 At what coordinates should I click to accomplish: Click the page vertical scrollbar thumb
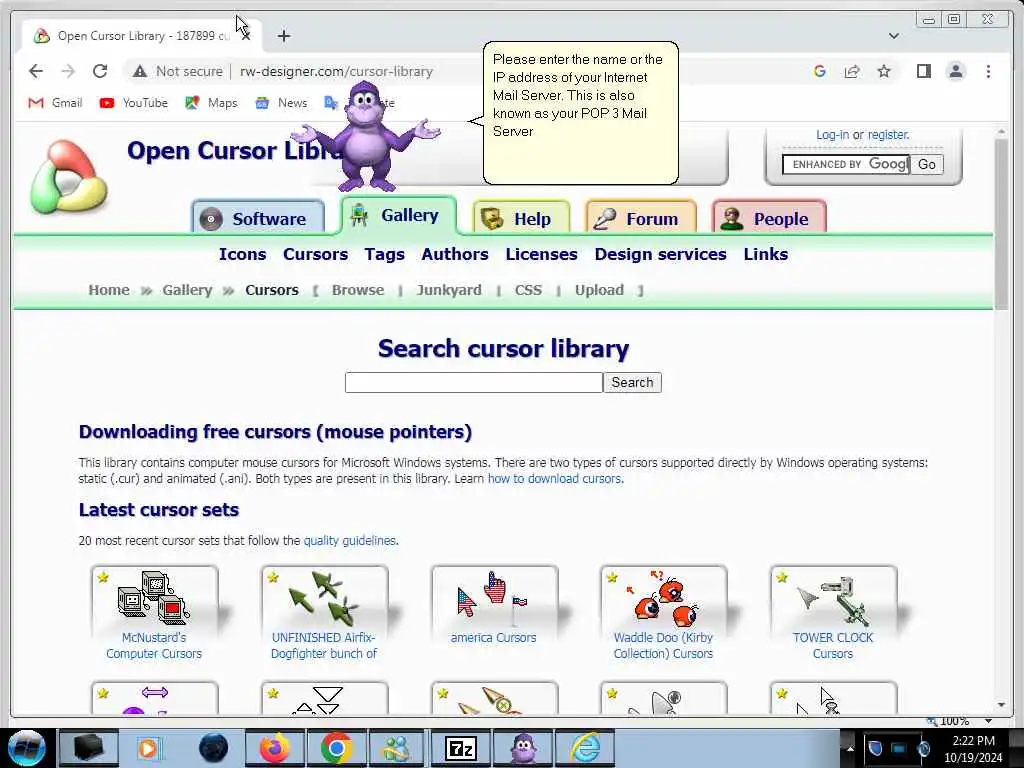(x=1002, y=222)
